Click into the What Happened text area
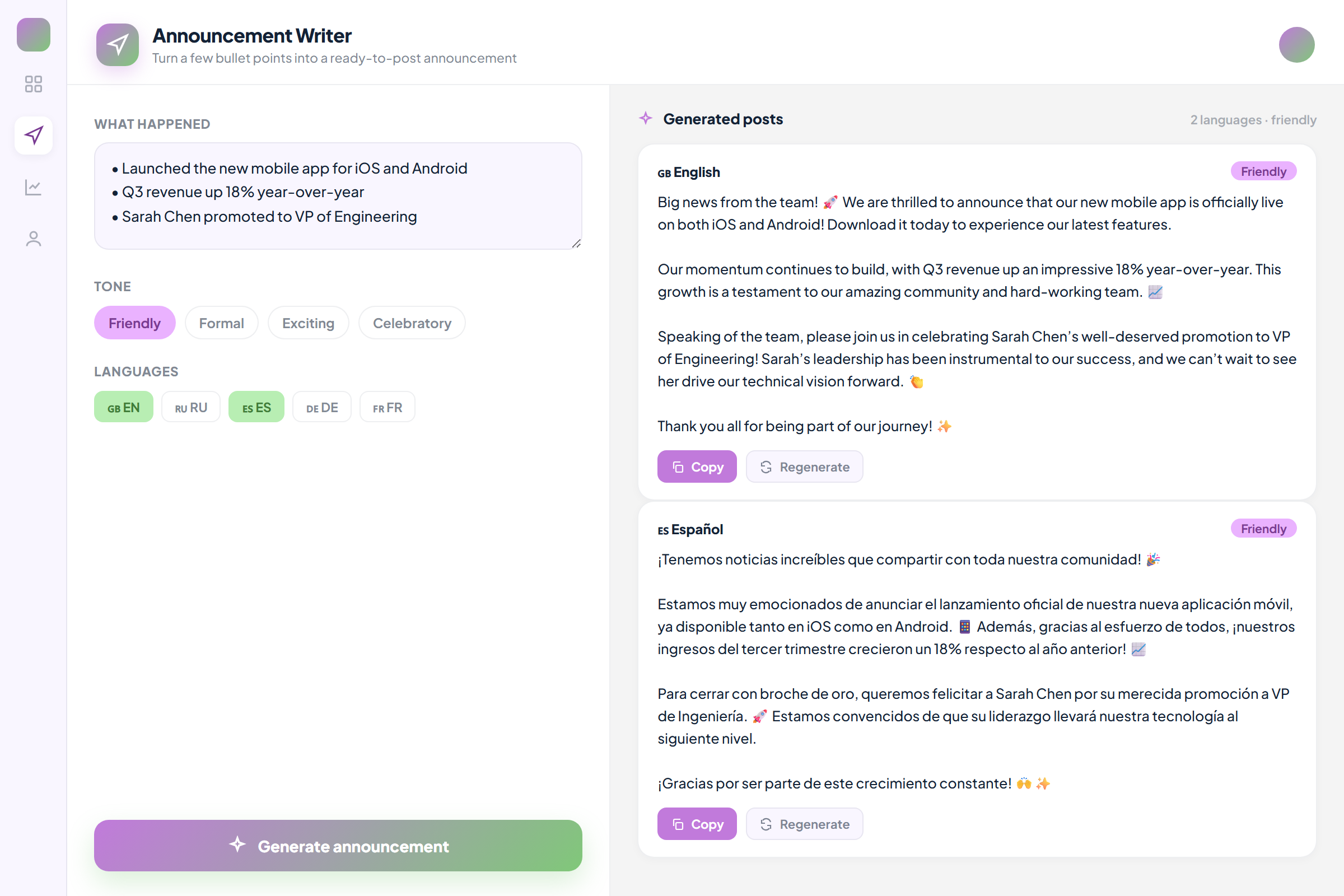The height and width of the screenshot is (896, 1344). pos(338,196)
